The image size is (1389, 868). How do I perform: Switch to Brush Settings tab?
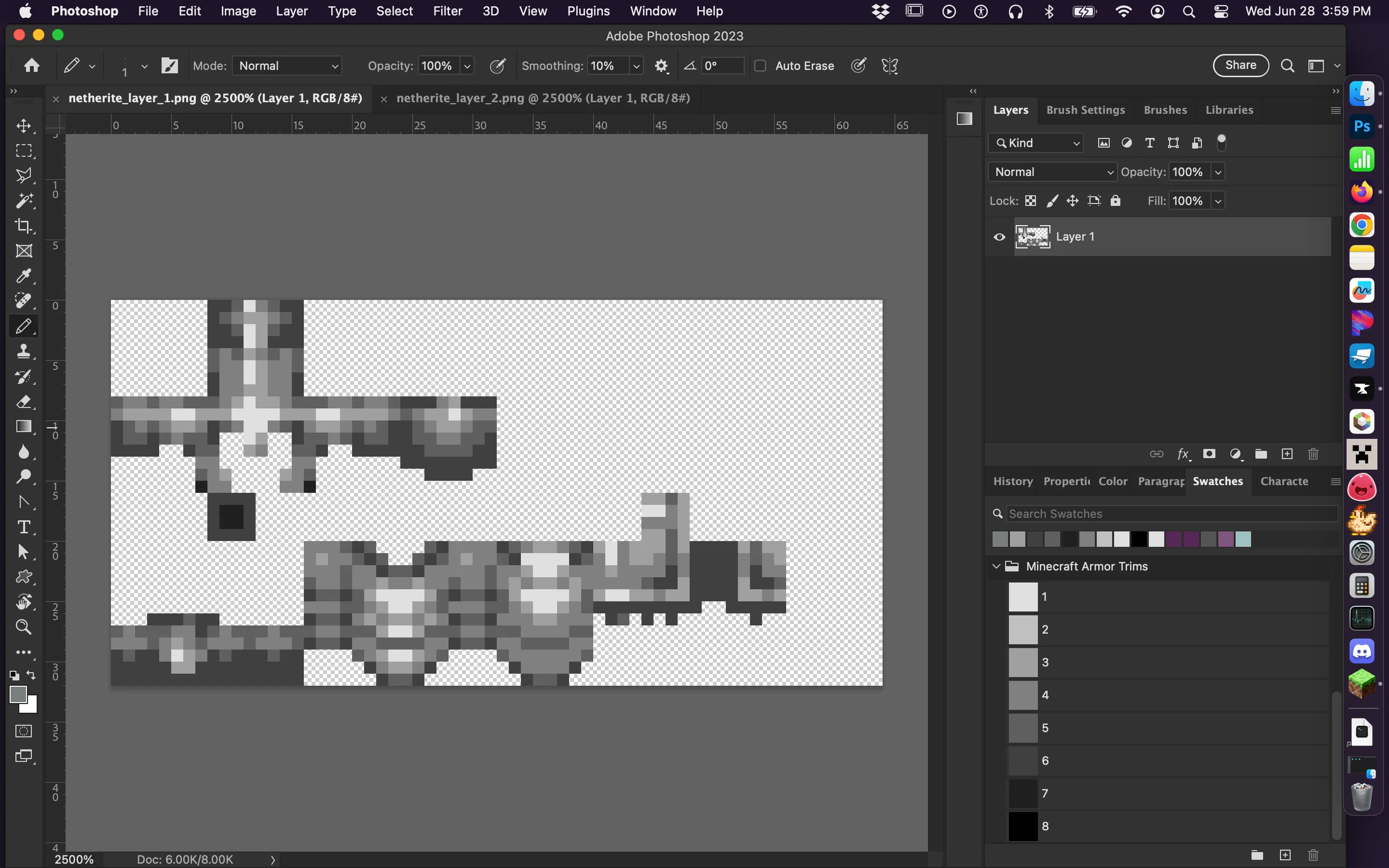1085,109
